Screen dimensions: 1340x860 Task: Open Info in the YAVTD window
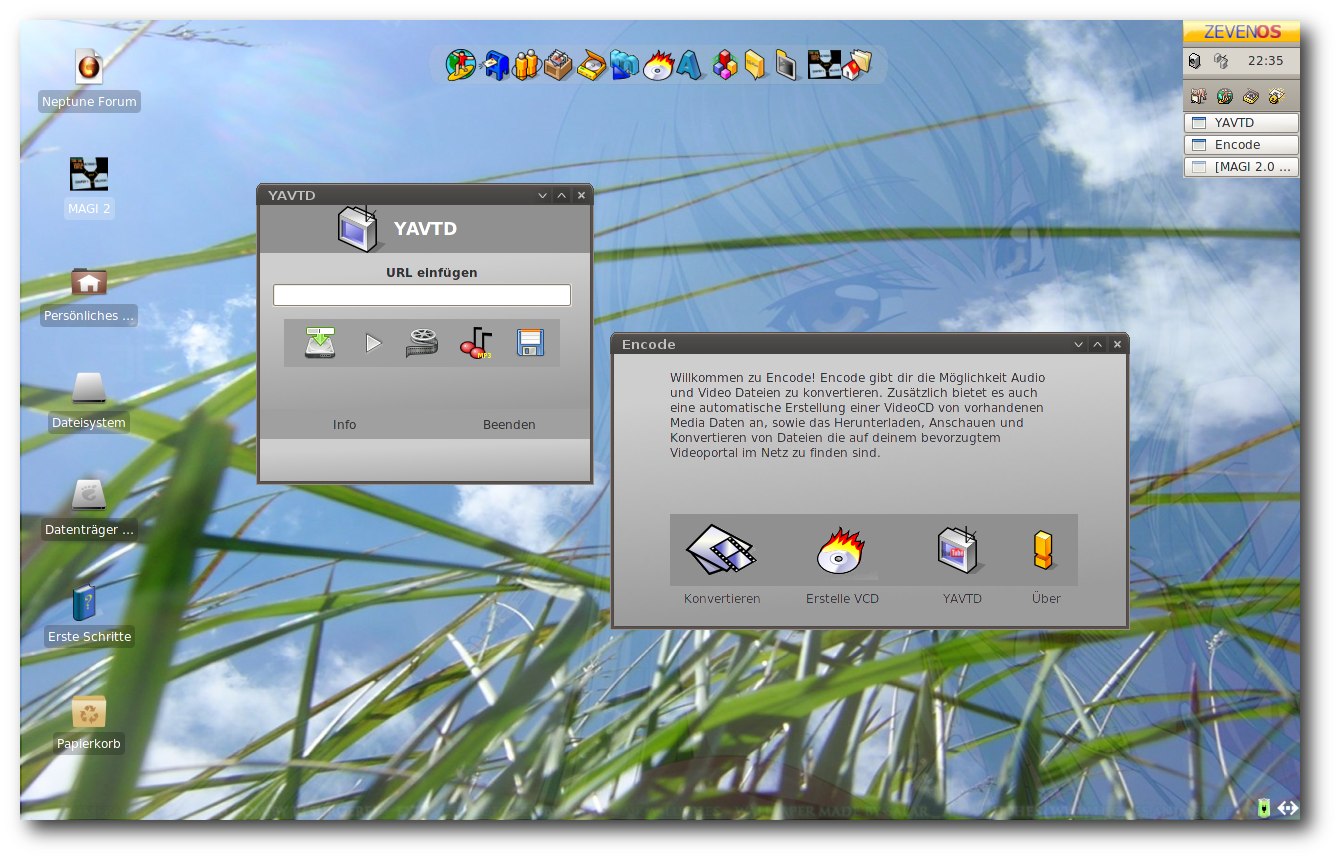click(344, 425)
